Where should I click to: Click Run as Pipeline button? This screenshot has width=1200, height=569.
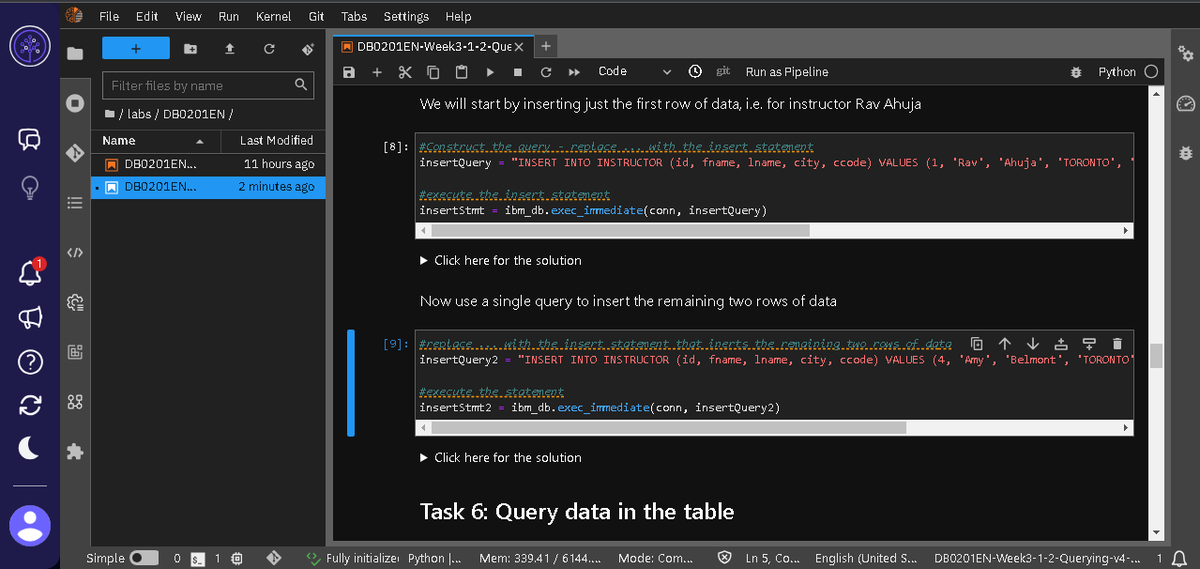tap(787, 72)
